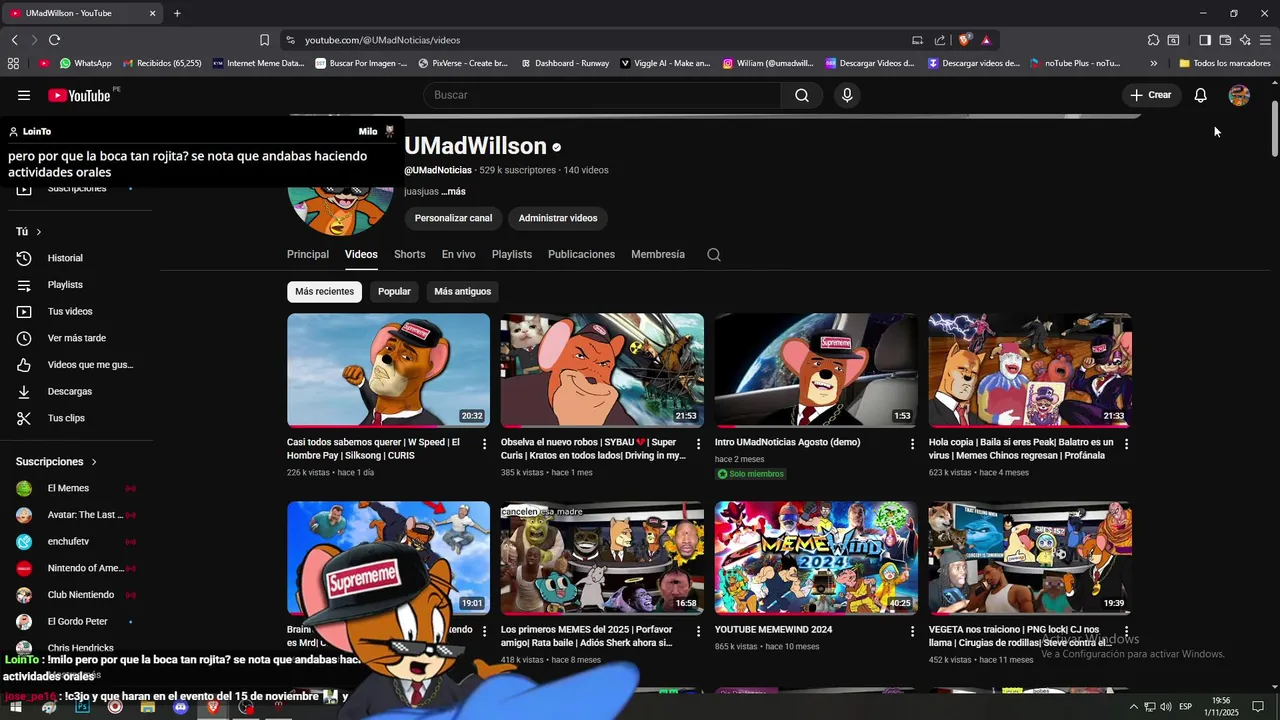The height and width of the screenshot is (720, 1280).
Task: Click the Personalizar canal button
Action: 453,218
